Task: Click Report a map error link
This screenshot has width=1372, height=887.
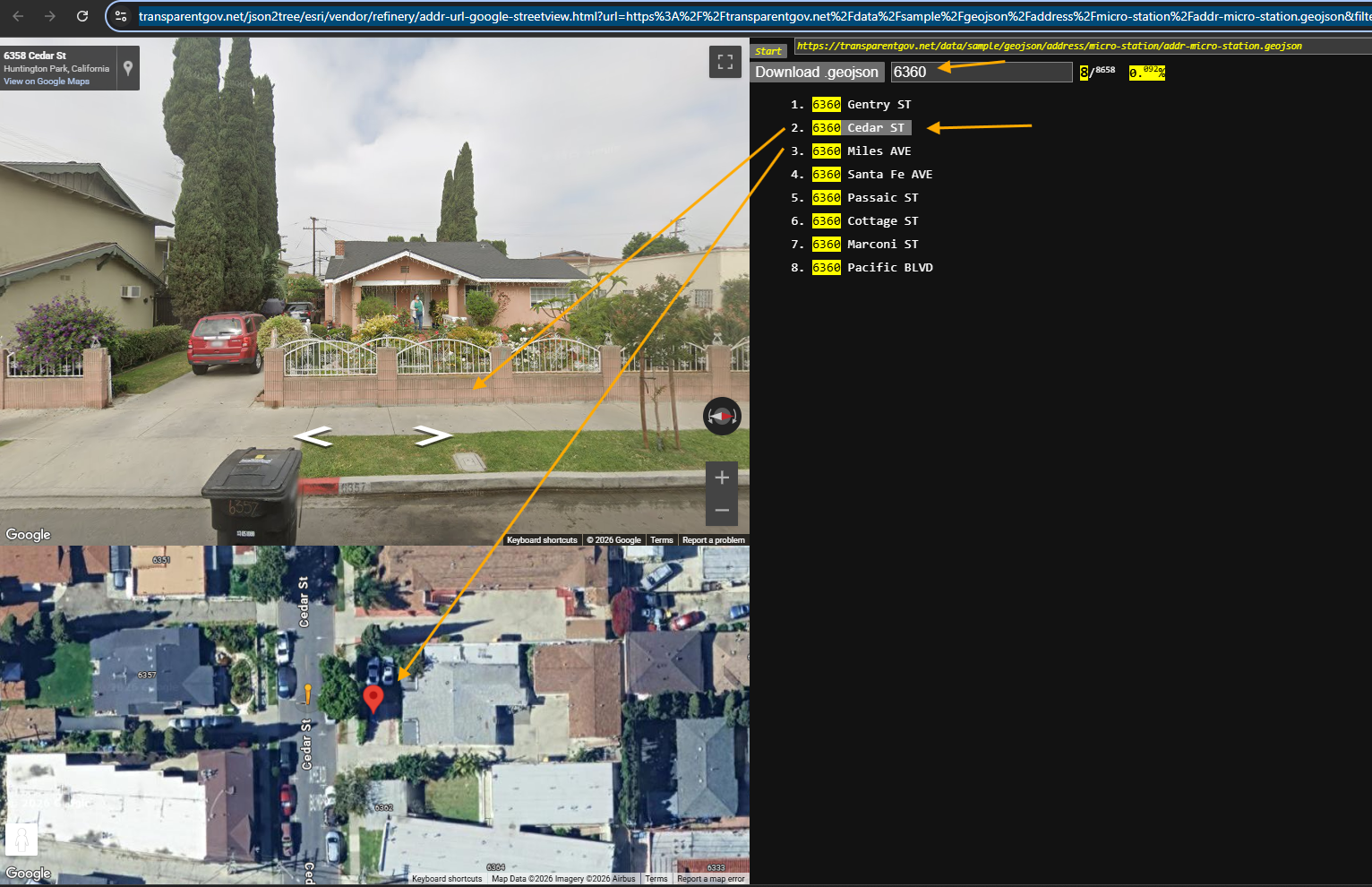Action: click(711, 879)
